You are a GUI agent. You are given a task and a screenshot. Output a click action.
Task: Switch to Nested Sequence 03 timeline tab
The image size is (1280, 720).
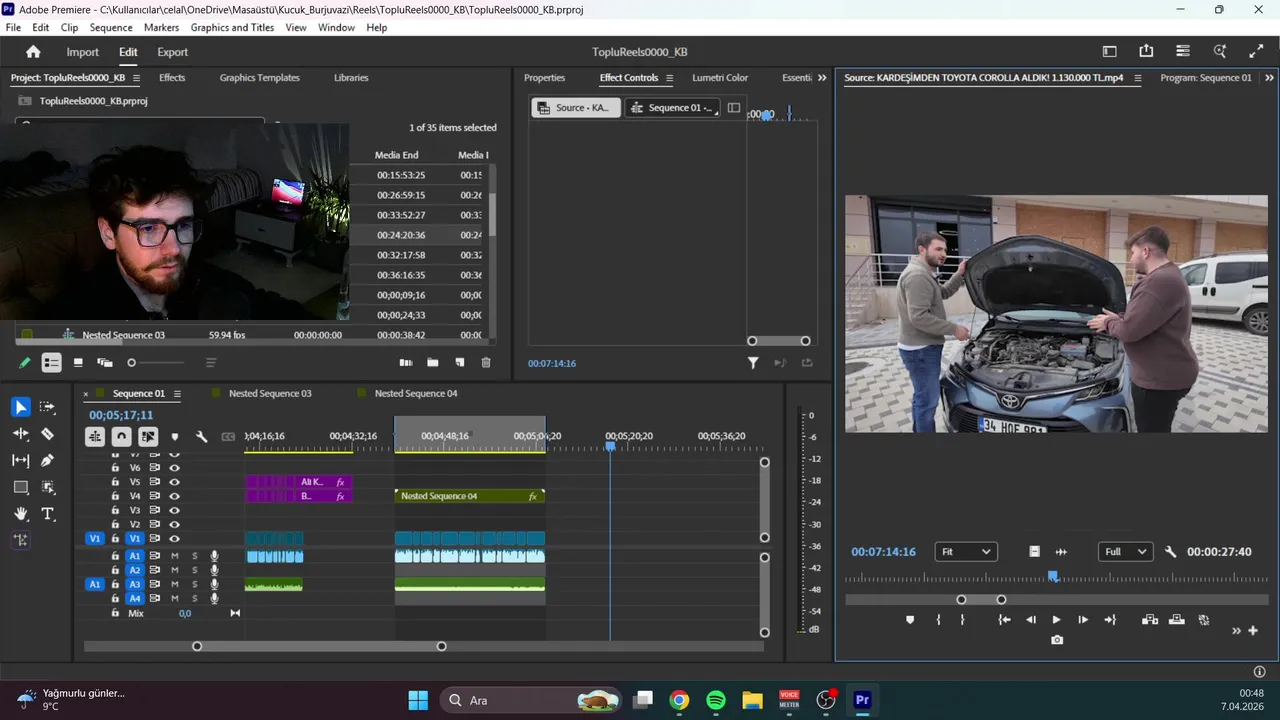click(270, 394)
